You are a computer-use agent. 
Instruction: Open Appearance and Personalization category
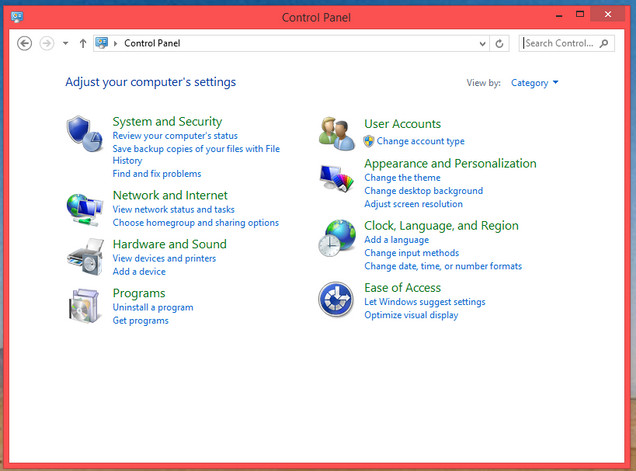pyautogui.click(x=450, y=163)
